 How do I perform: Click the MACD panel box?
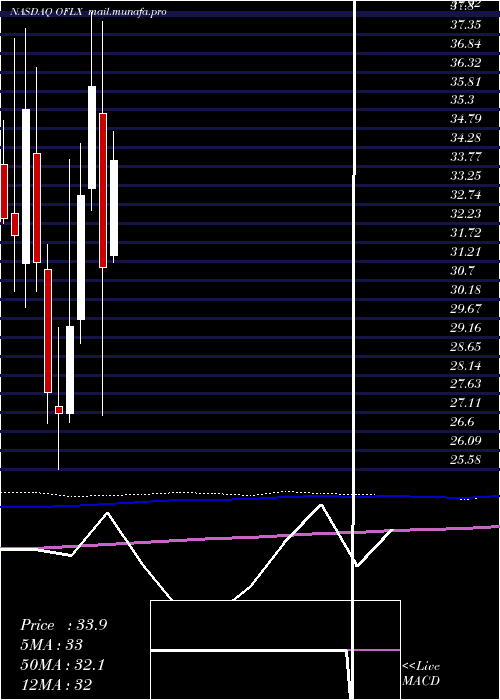pyautogui.click(x=275, y=650)
